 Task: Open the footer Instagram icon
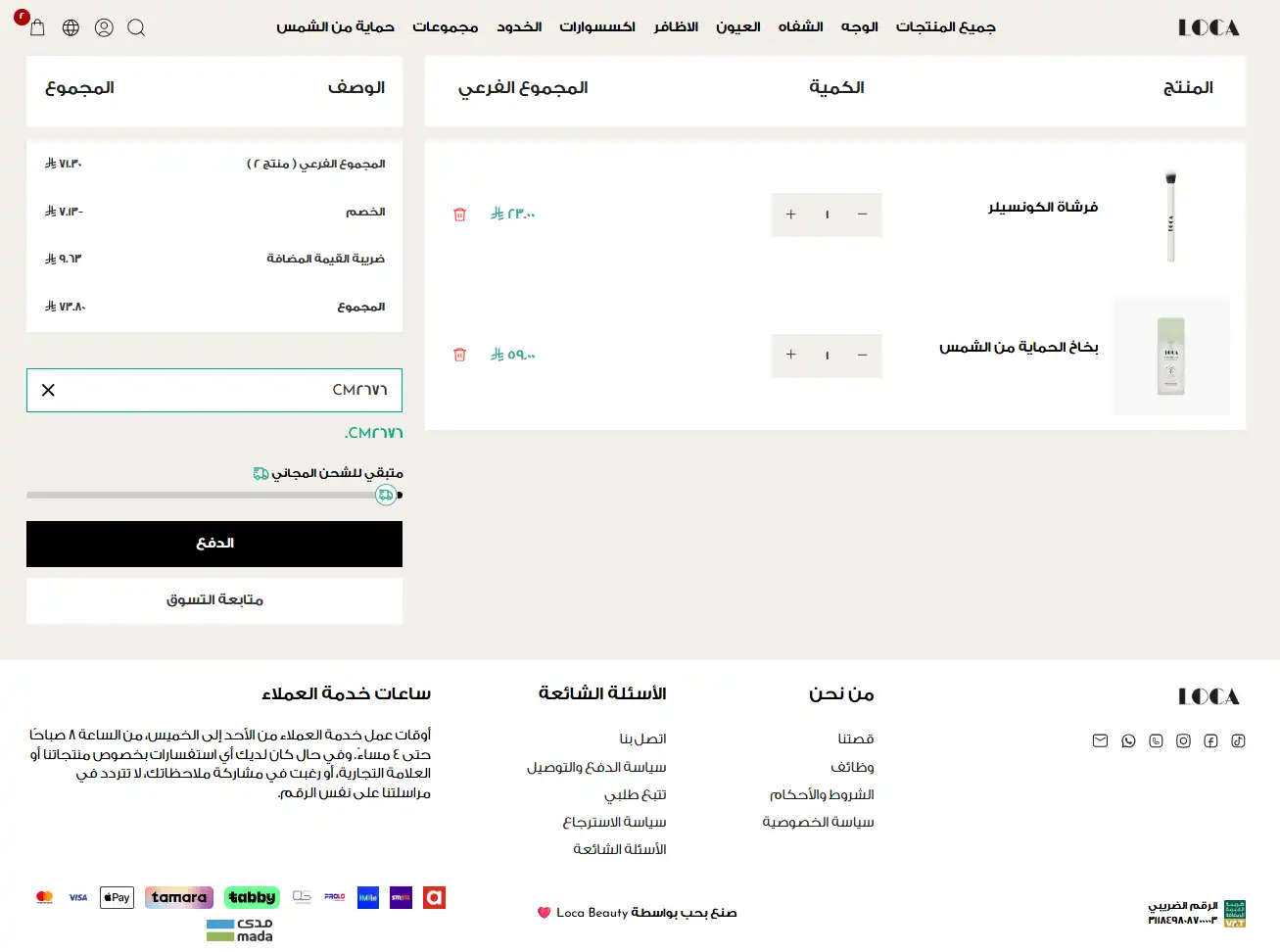point(1183,740)
